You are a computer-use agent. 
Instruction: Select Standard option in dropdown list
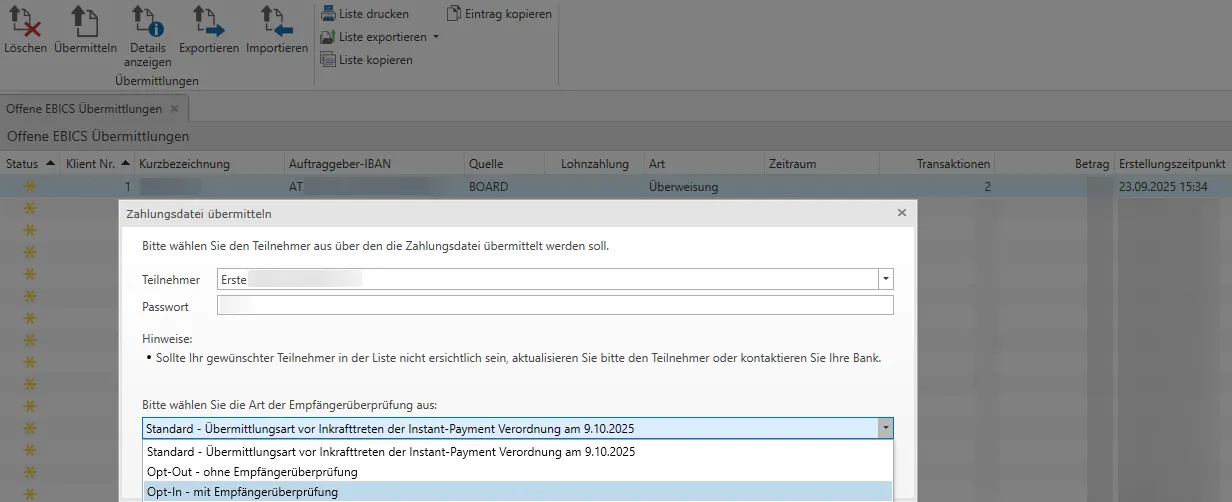517,451
